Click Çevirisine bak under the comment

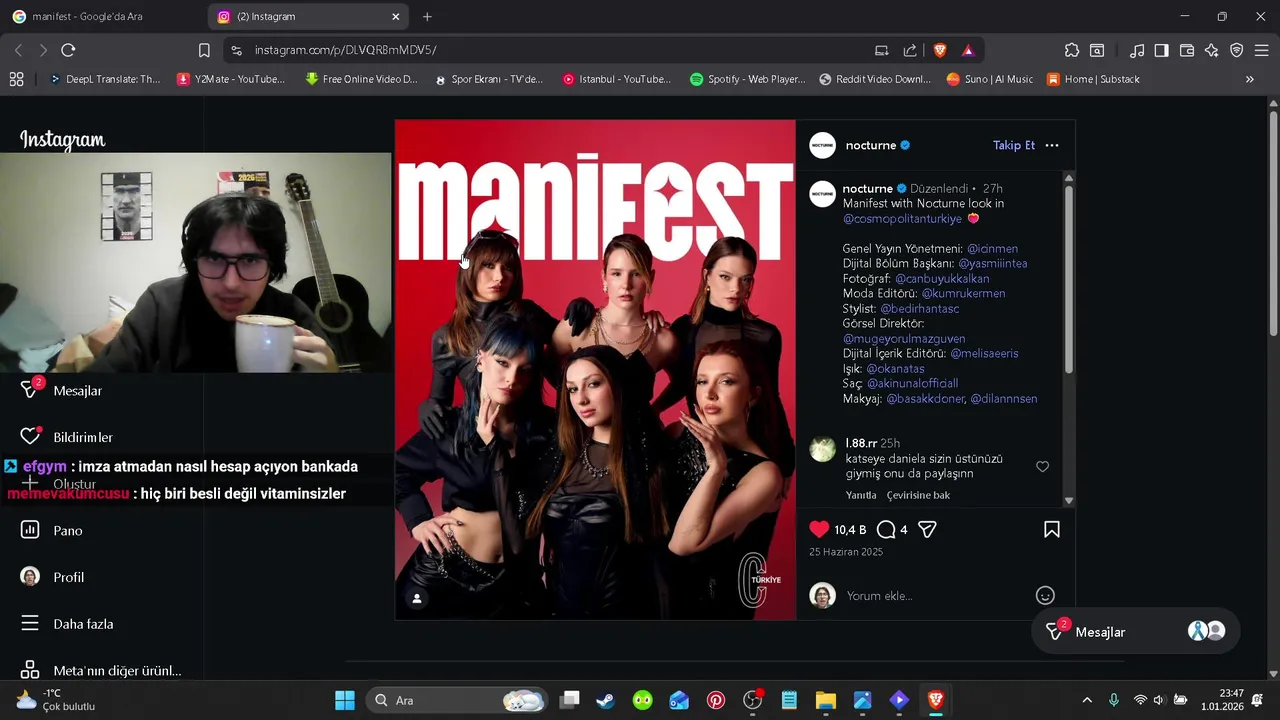pyautogui.click(x=918, y=495)
